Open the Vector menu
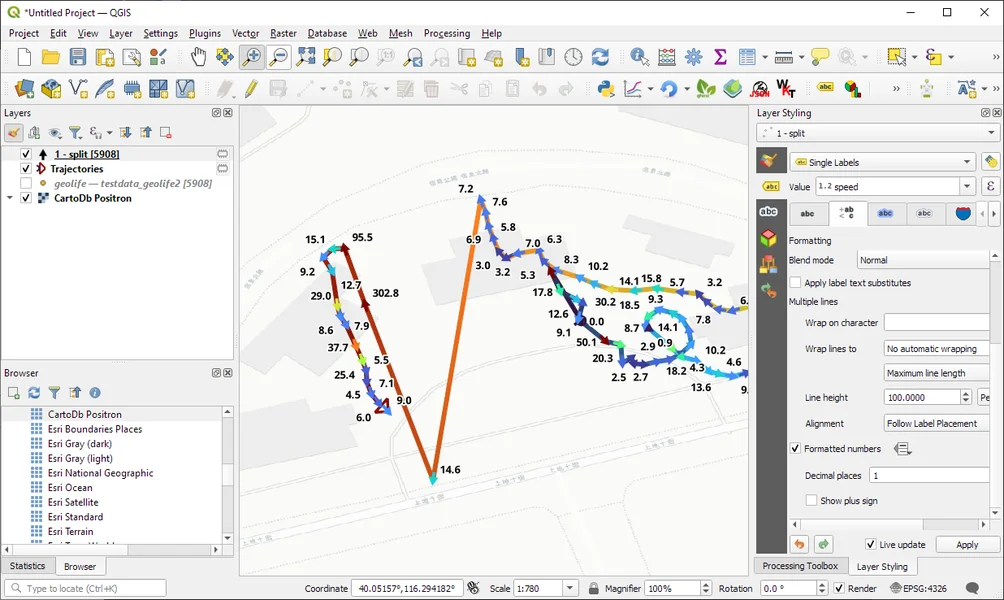This screenshot has width=1004, height=600. point(245,33)
